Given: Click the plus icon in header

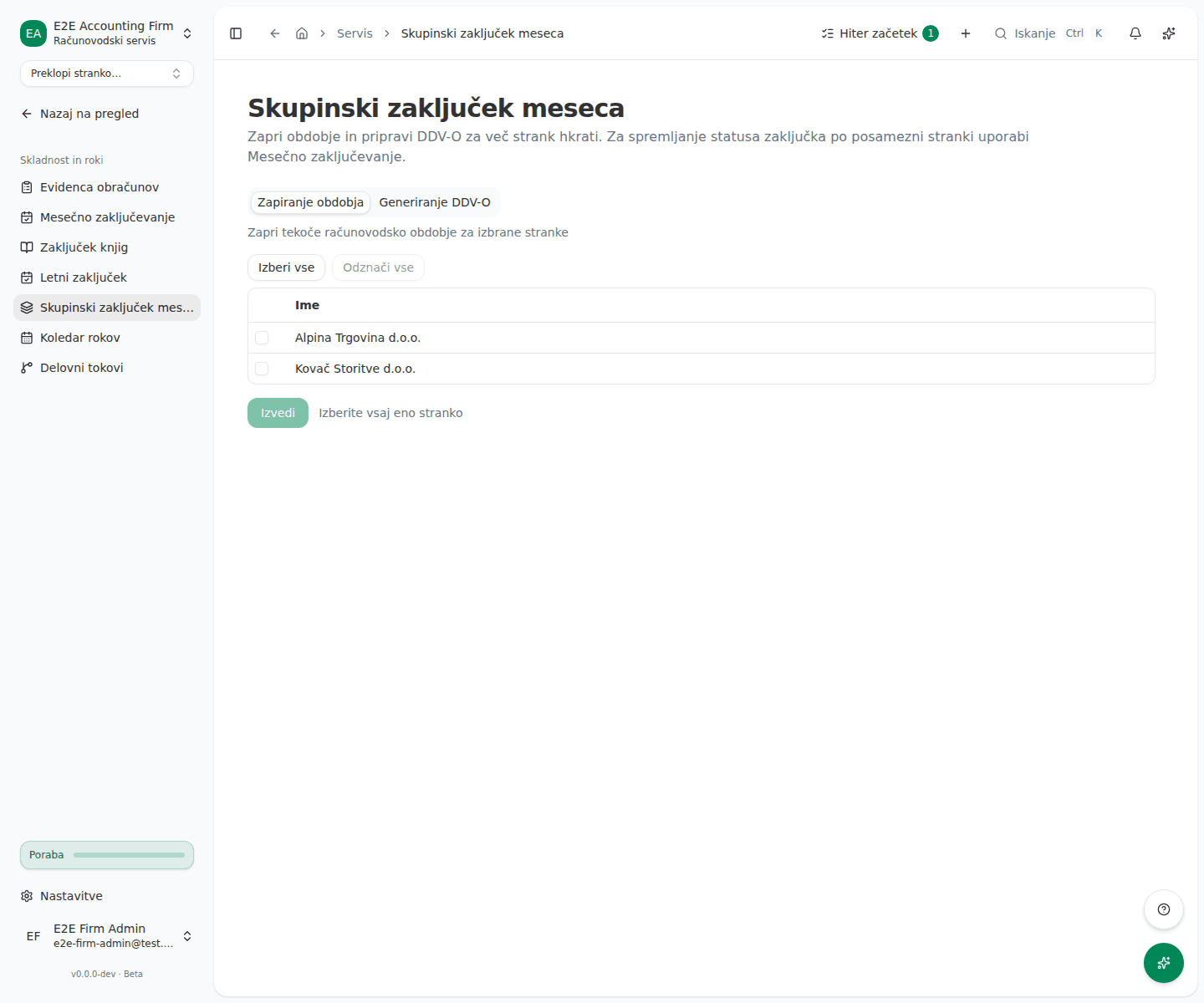Looking at the screenshot, I should click(966, 33).
